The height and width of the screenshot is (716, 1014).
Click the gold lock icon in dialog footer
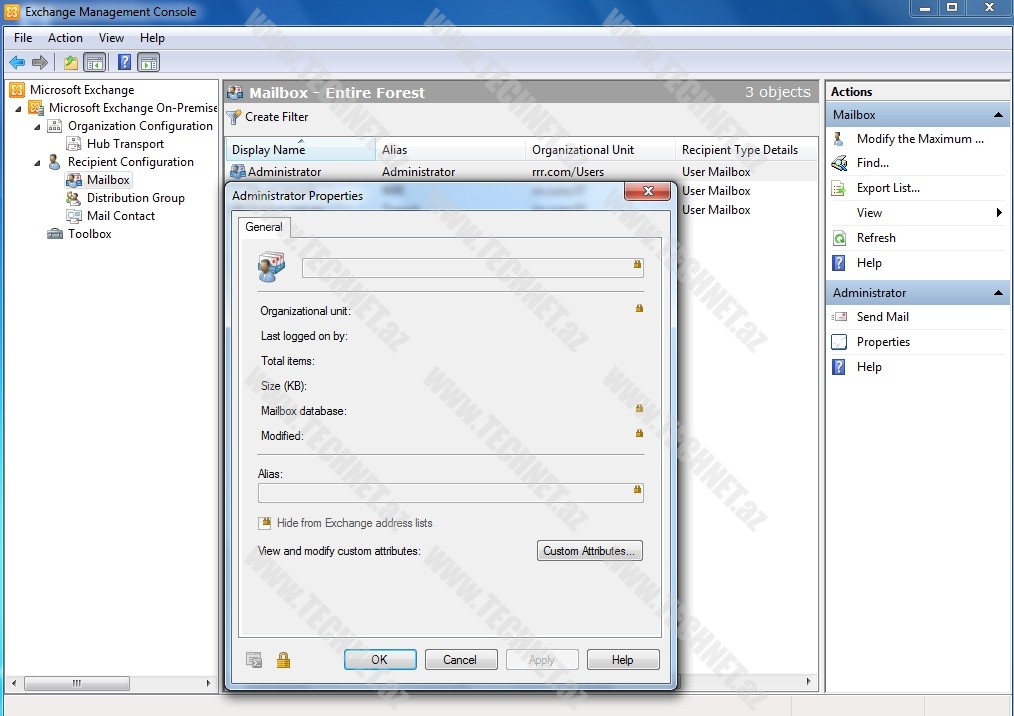[283, 660]
